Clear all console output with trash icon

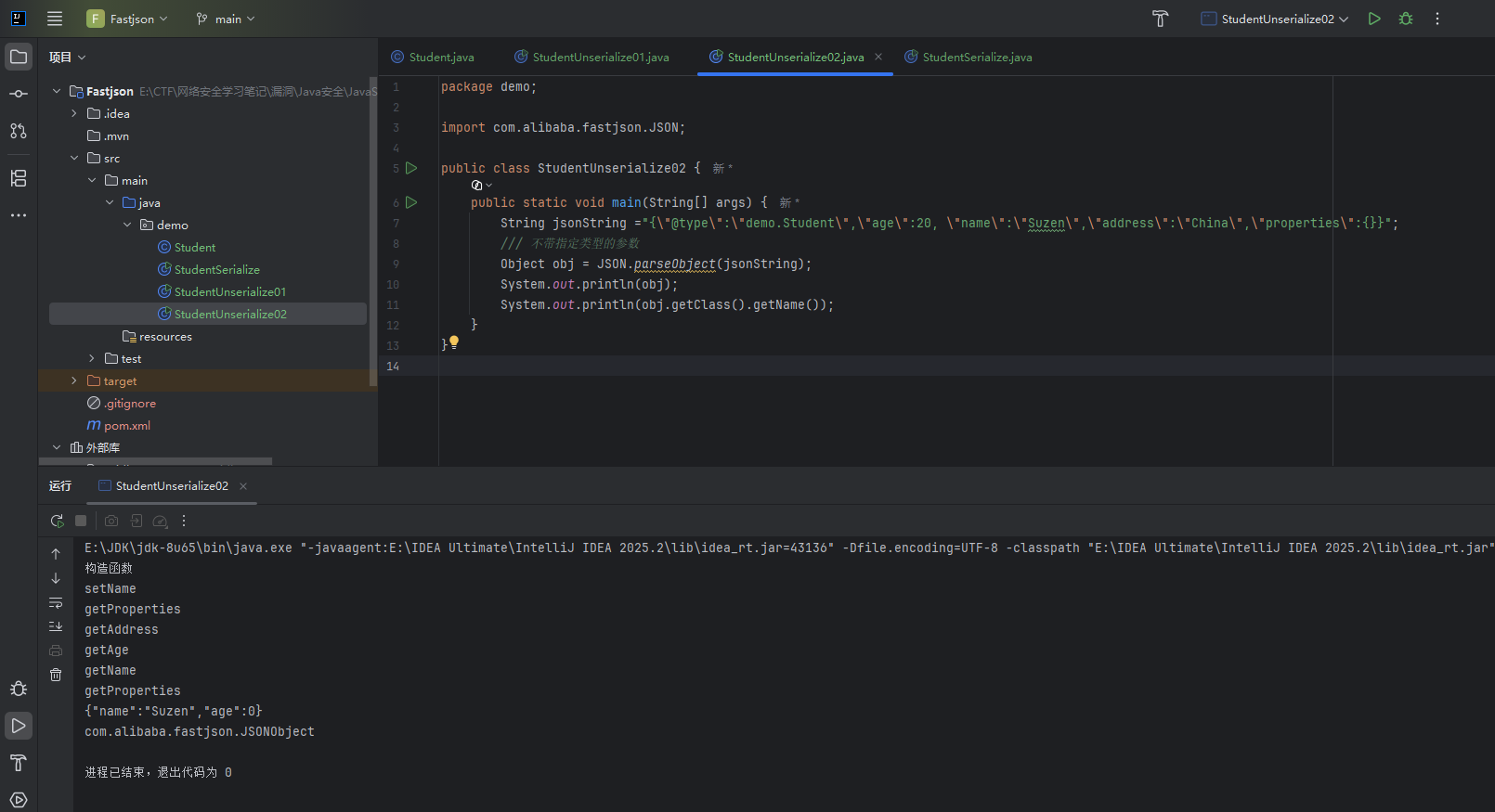click(x=56, y=675)
